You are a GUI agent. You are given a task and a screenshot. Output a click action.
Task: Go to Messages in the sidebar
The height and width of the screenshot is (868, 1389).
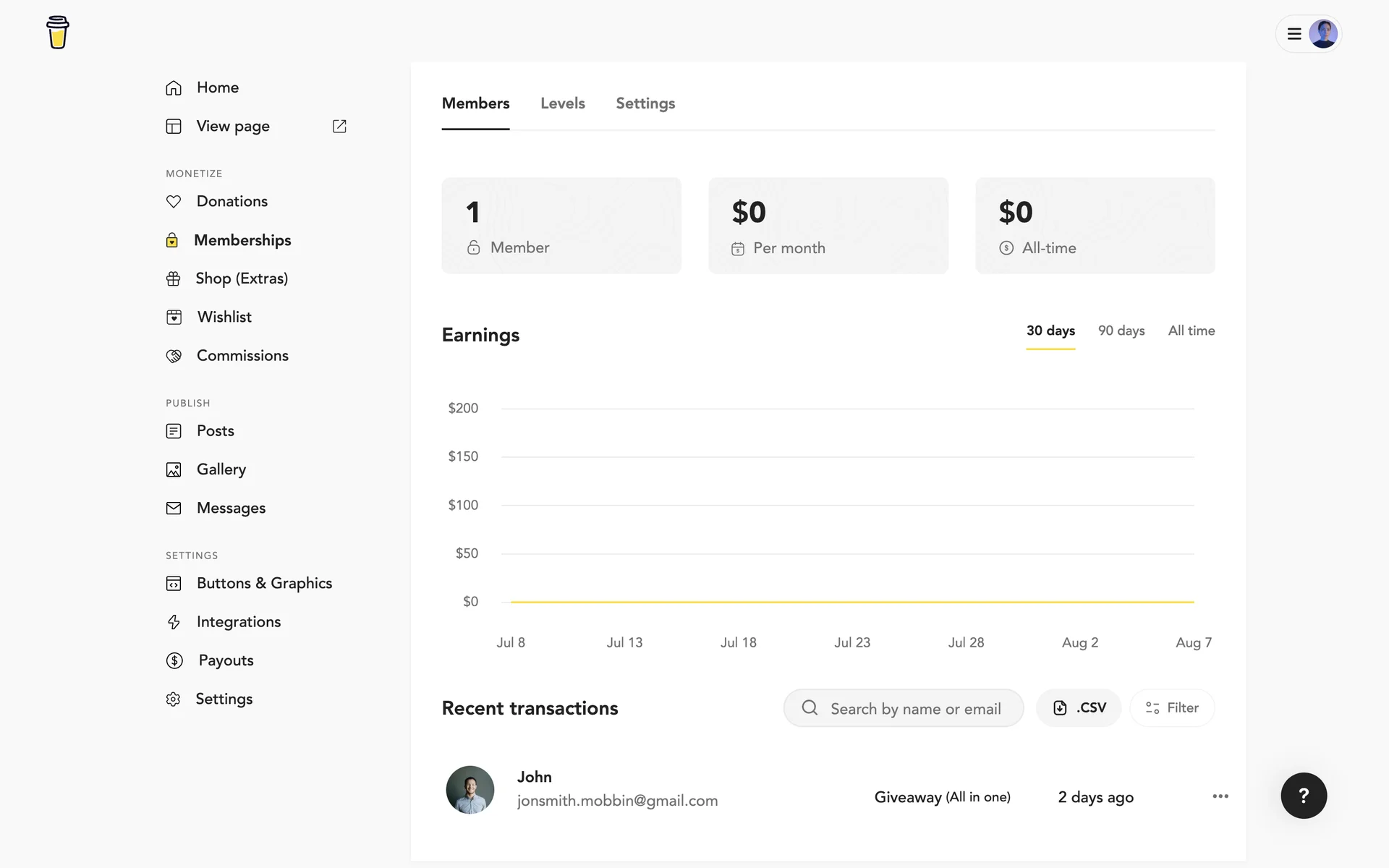[x=231, y=508]
